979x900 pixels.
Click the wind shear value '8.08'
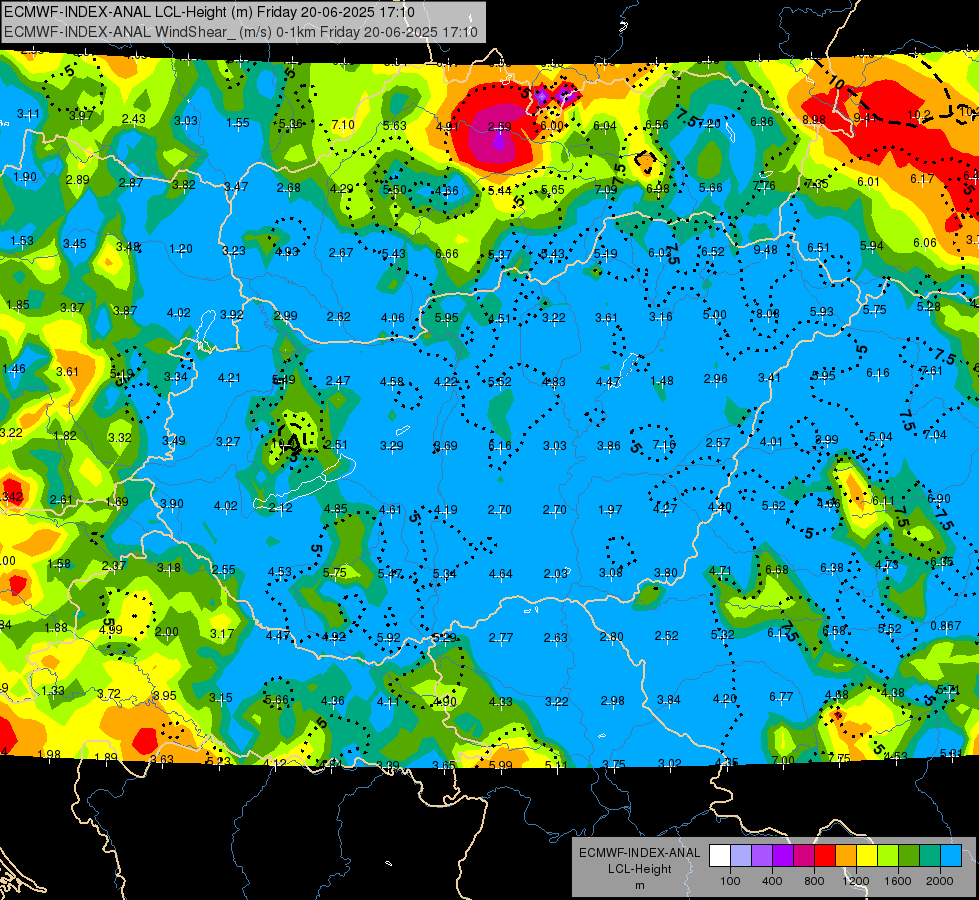767,314
